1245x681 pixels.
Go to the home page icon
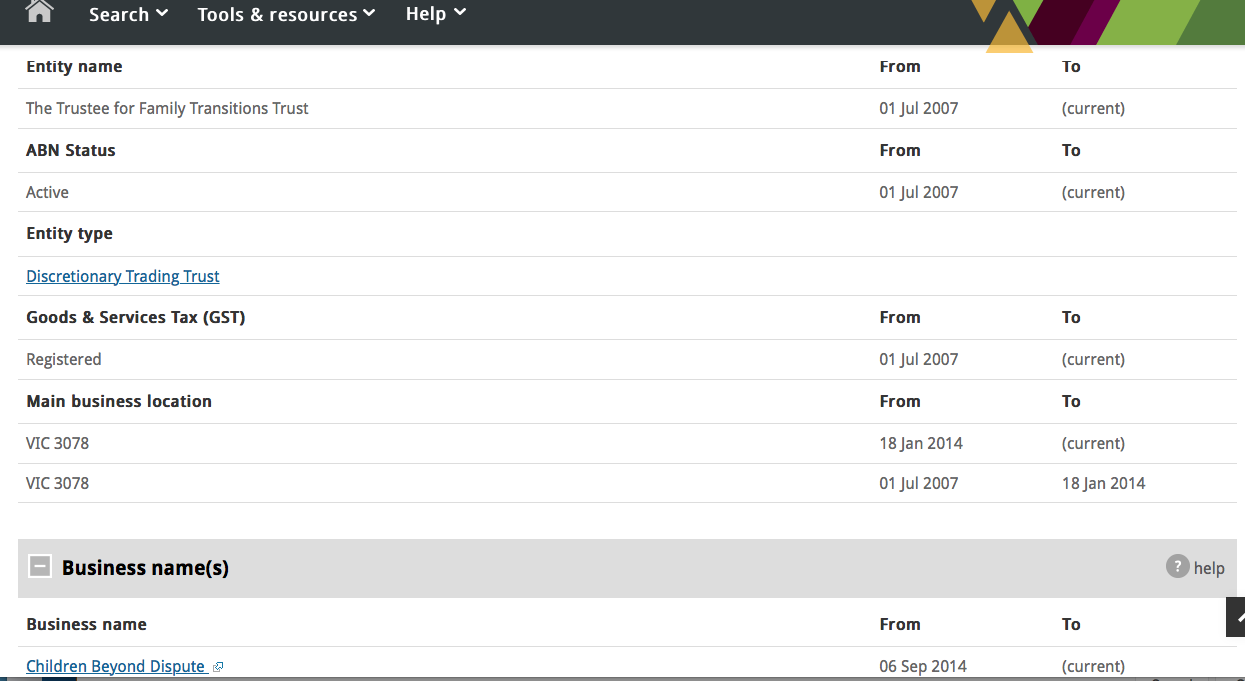[40, 12]
